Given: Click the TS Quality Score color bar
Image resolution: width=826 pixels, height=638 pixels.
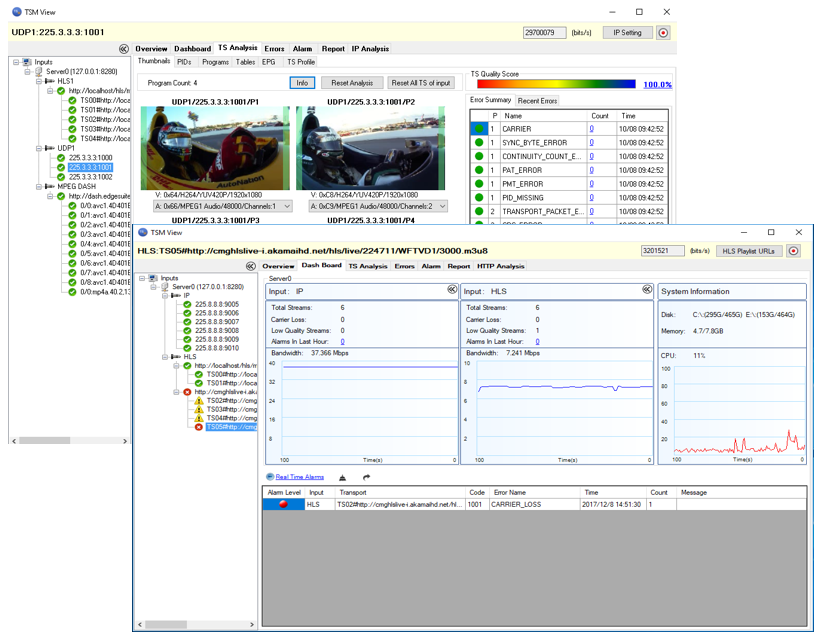Looking at the screenshot, I should coord(554,85).
